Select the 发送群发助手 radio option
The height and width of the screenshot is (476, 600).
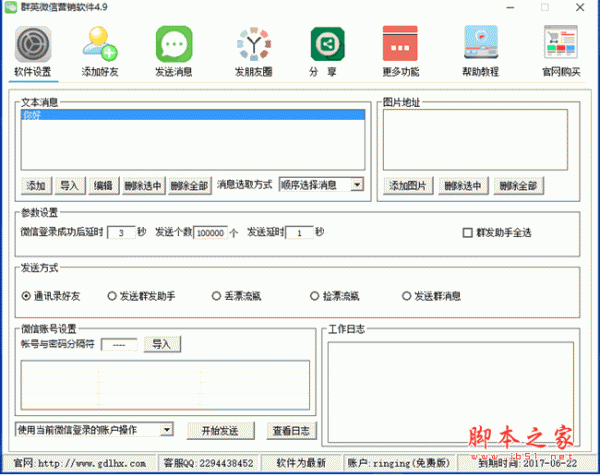coord(112,296)
